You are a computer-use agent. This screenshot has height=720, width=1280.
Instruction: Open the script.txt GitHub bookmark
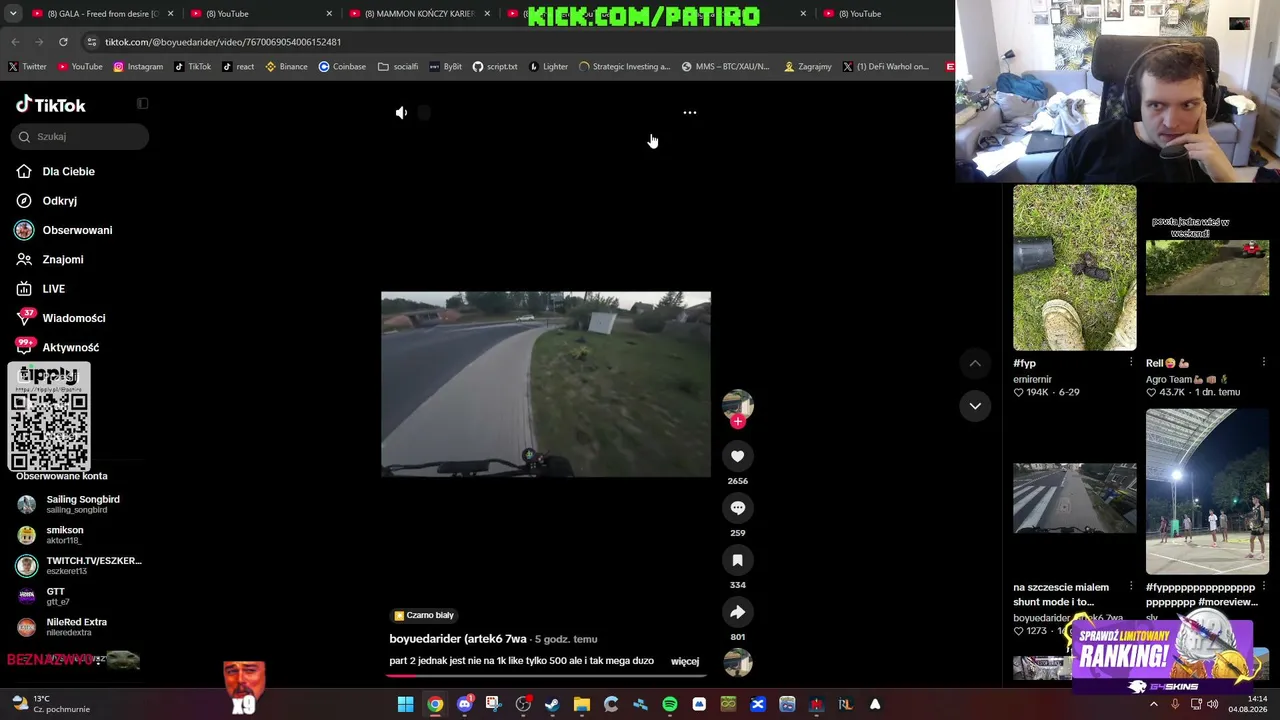click(495, 67)
